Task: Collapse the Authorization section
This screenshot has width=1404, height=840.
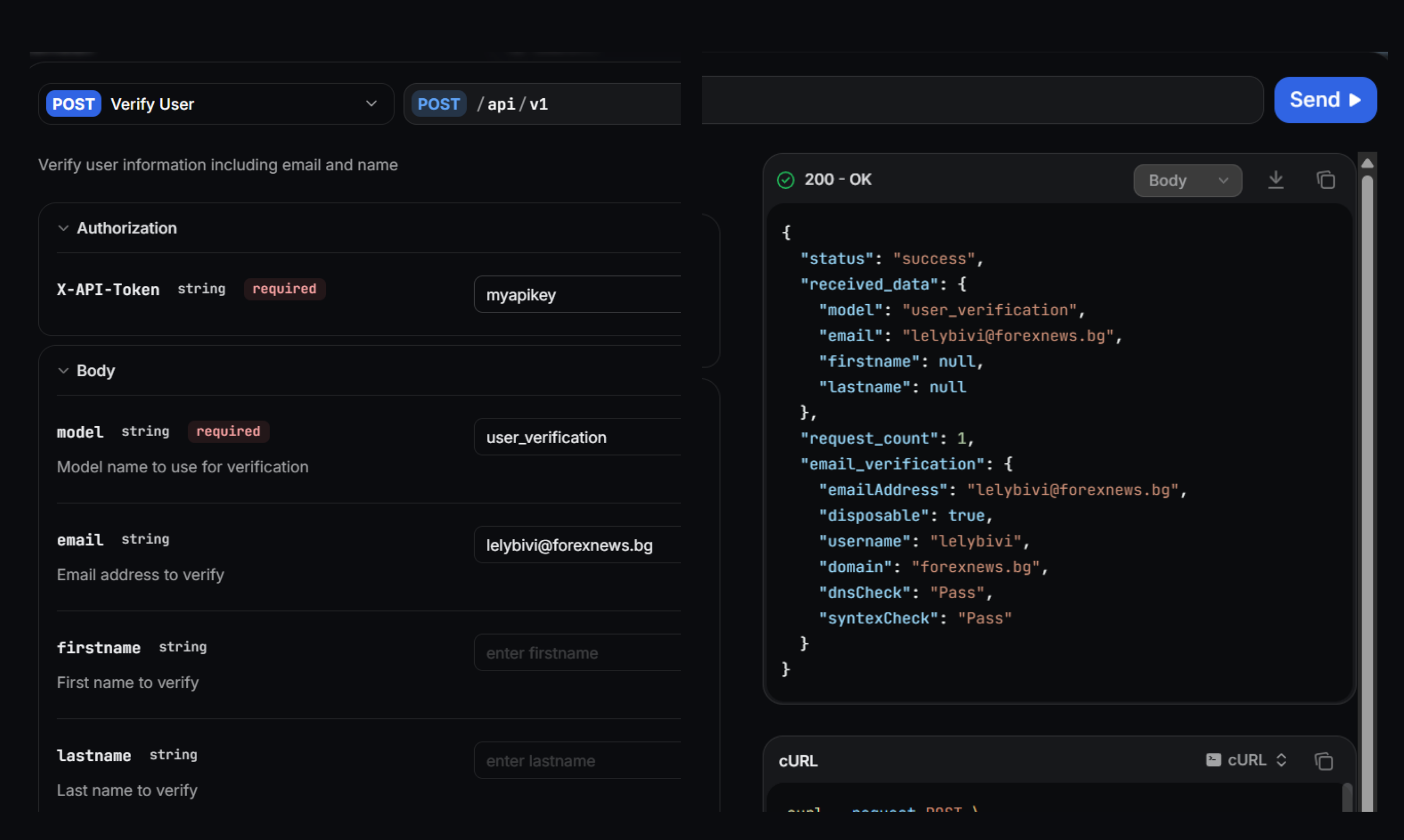Action: tap(63, 228)
